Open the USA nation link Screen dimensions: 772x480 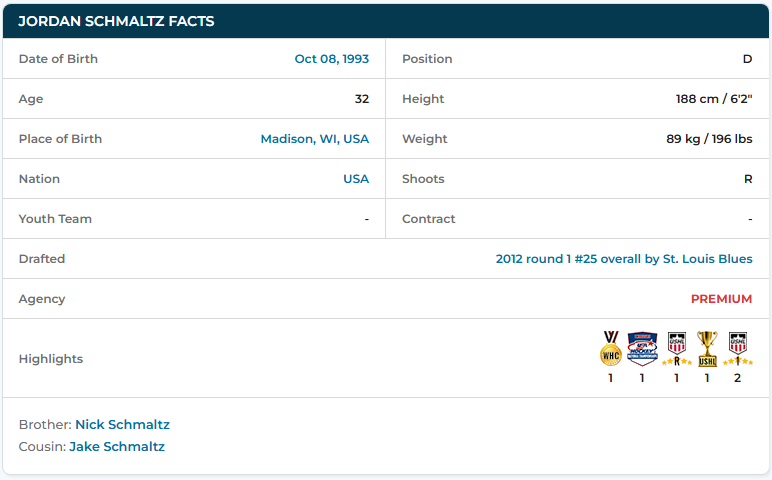coord(356,179)
